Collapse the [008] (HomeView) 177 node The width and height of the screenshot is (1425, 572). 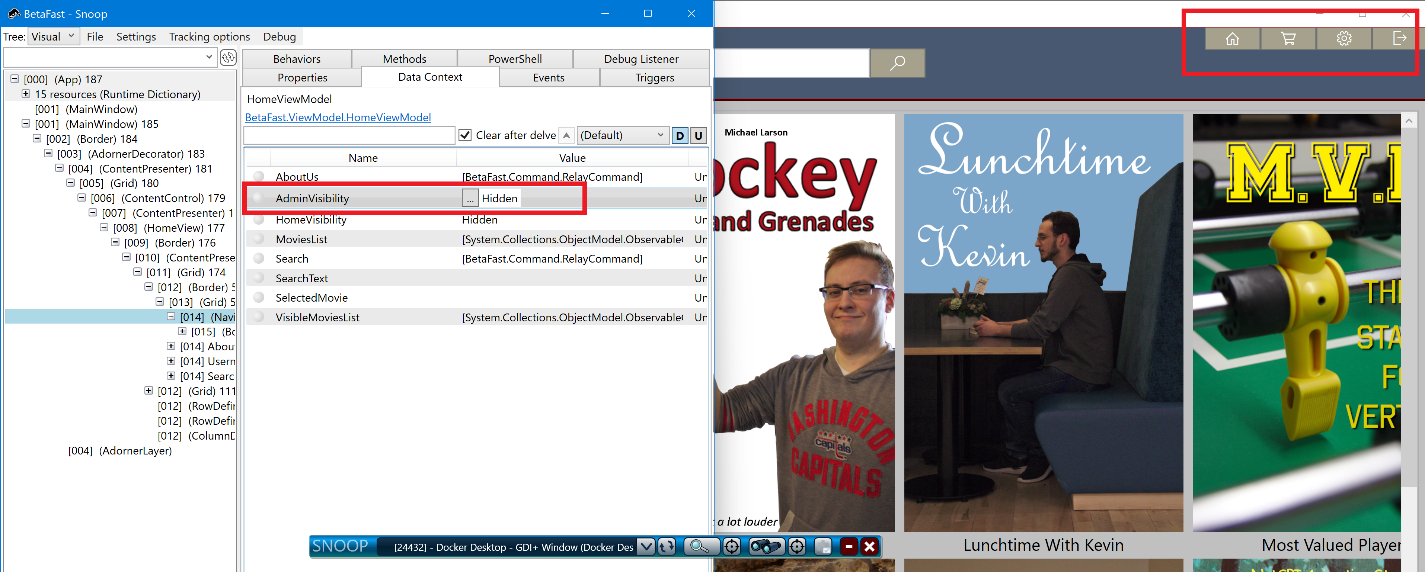pos(104,228)
